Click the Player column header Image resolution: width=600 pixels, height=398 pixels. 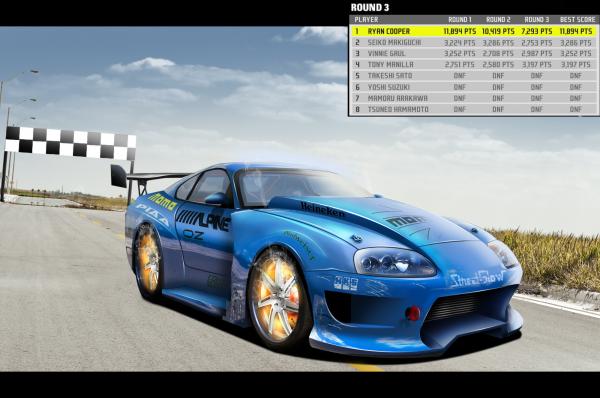point(366,20)
